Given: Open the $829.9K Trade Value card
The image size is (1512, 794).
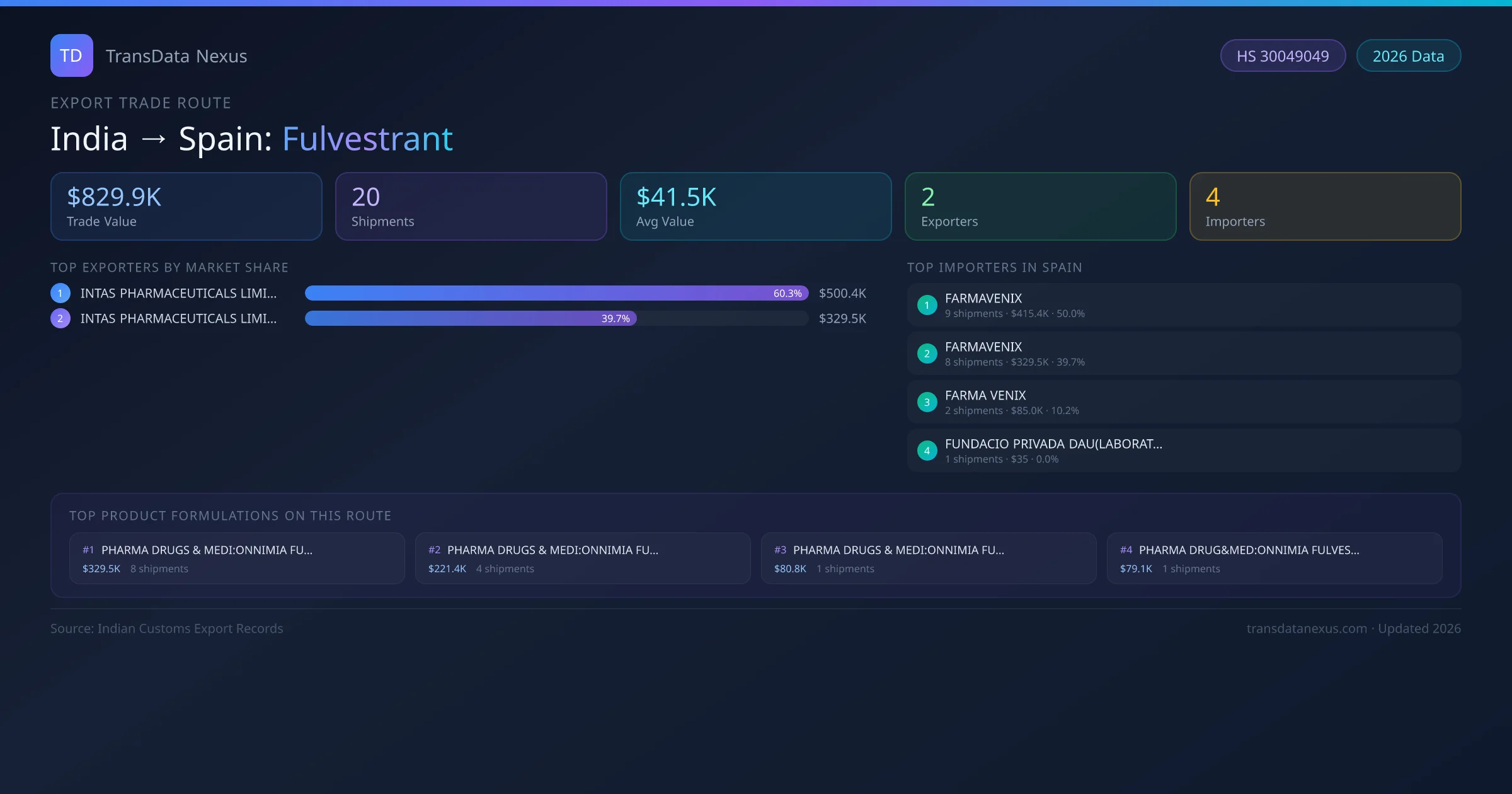Looking at the screenshot, I should click(186, 207).
